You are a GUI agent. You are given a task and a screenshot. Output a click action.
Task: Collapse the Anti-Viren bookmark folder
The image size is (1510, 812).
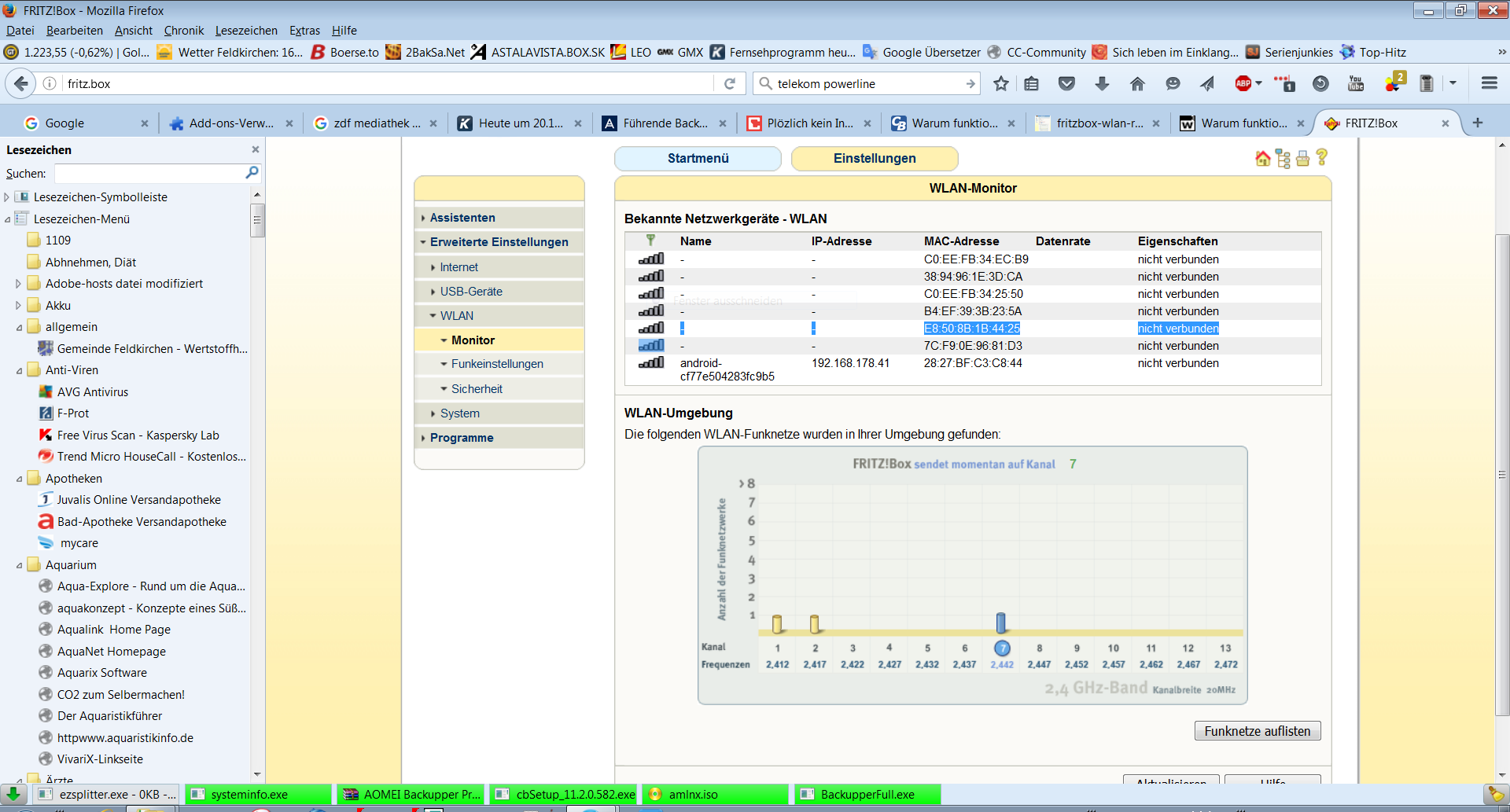pyautogui.click(x=19, y=370)
